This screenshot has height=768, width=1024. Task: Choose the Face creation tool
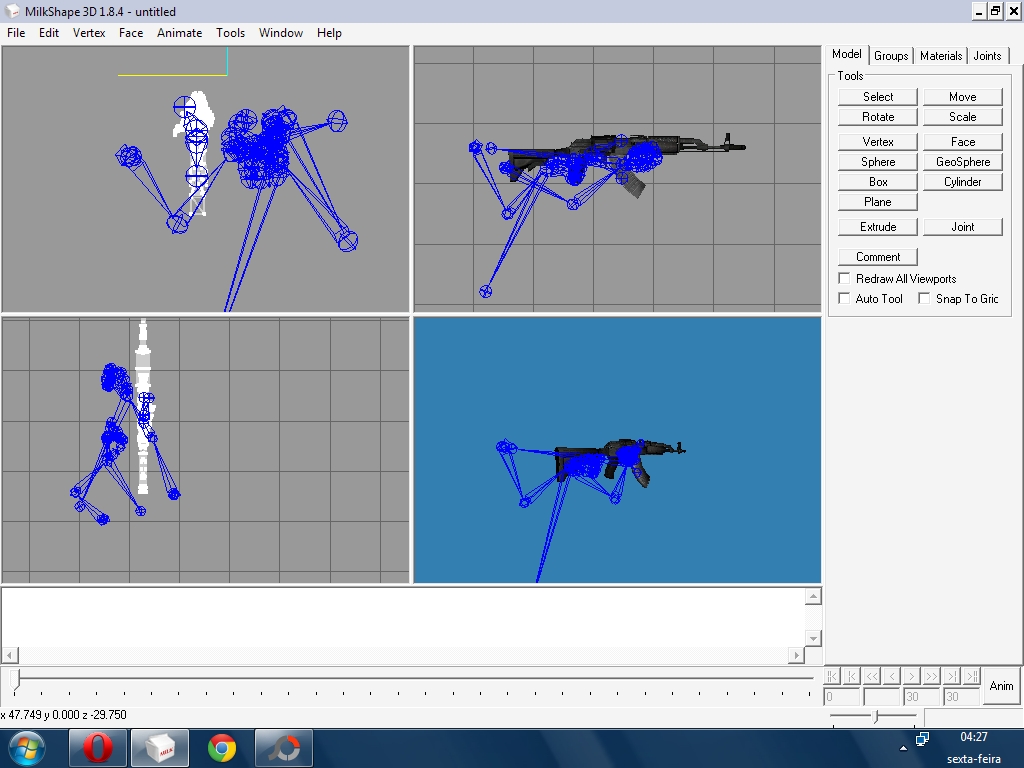tap(963, 142)
